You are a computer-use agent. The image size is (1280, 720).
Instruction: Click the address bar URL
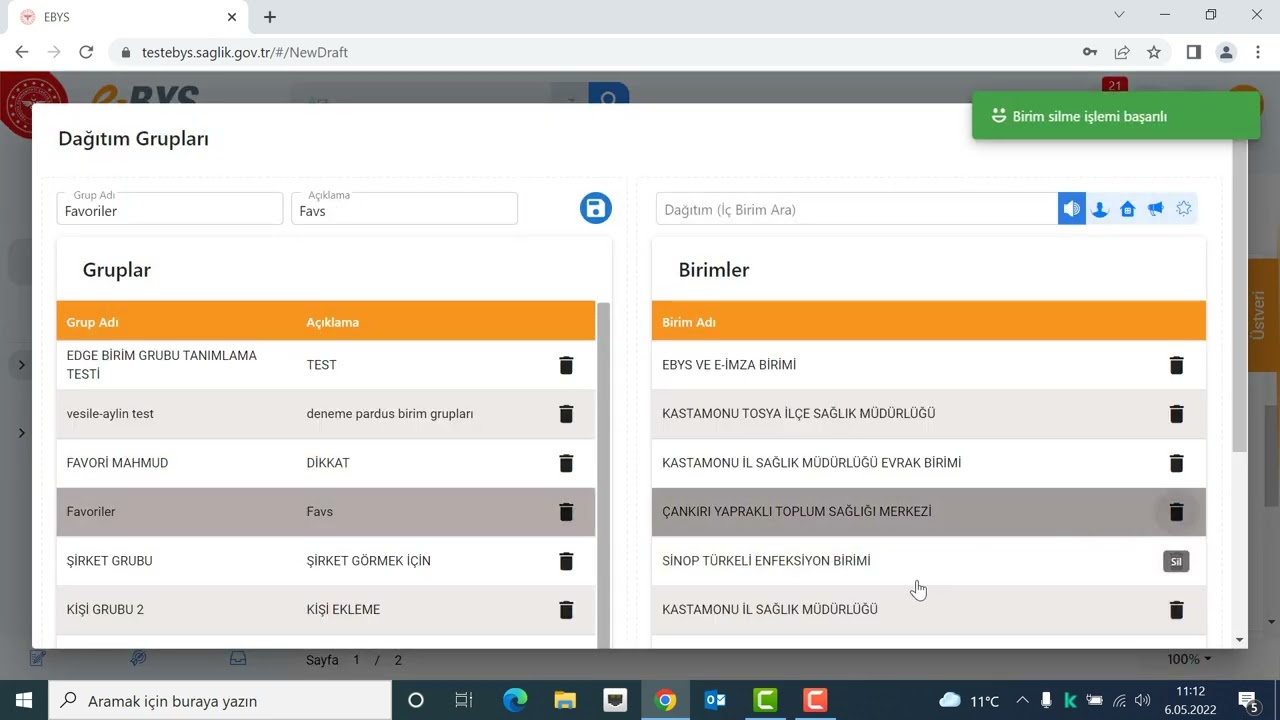[245, 52]
